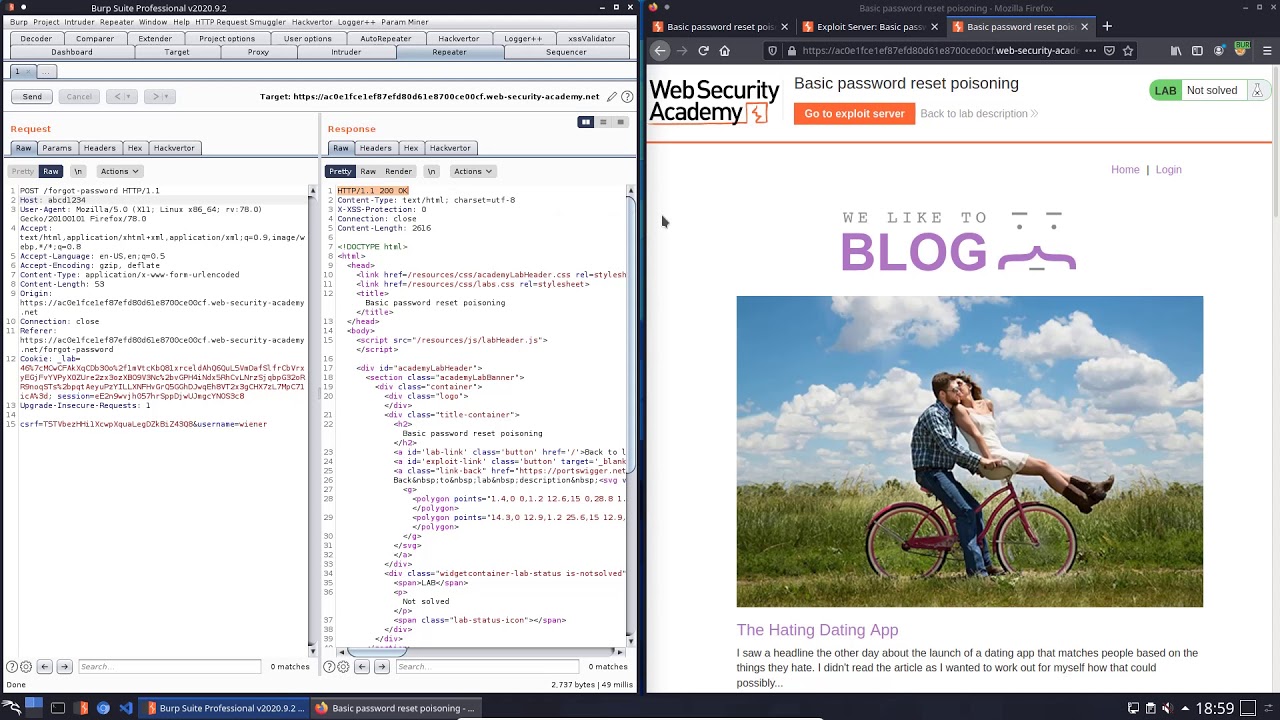This screenshot has width=1280, height=720.
Task: Go to Firefox home page icon
Action: (725, 51)
